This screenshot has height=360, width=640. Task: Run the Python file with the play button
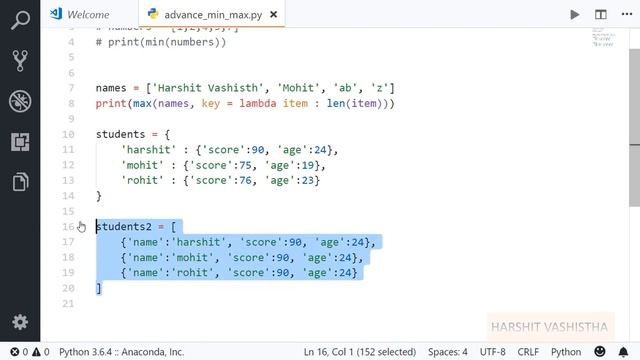pyautogui.click(x=575, y=15)
